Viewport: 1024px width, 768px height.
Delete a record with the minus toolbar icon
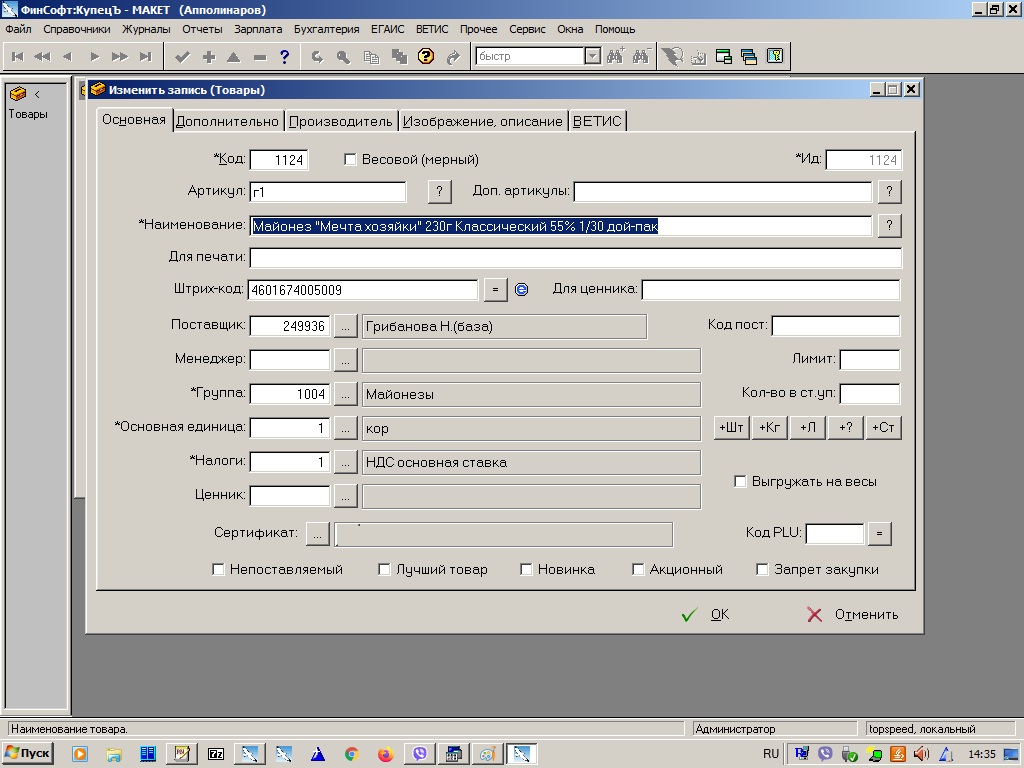click(x=260, y=57)
